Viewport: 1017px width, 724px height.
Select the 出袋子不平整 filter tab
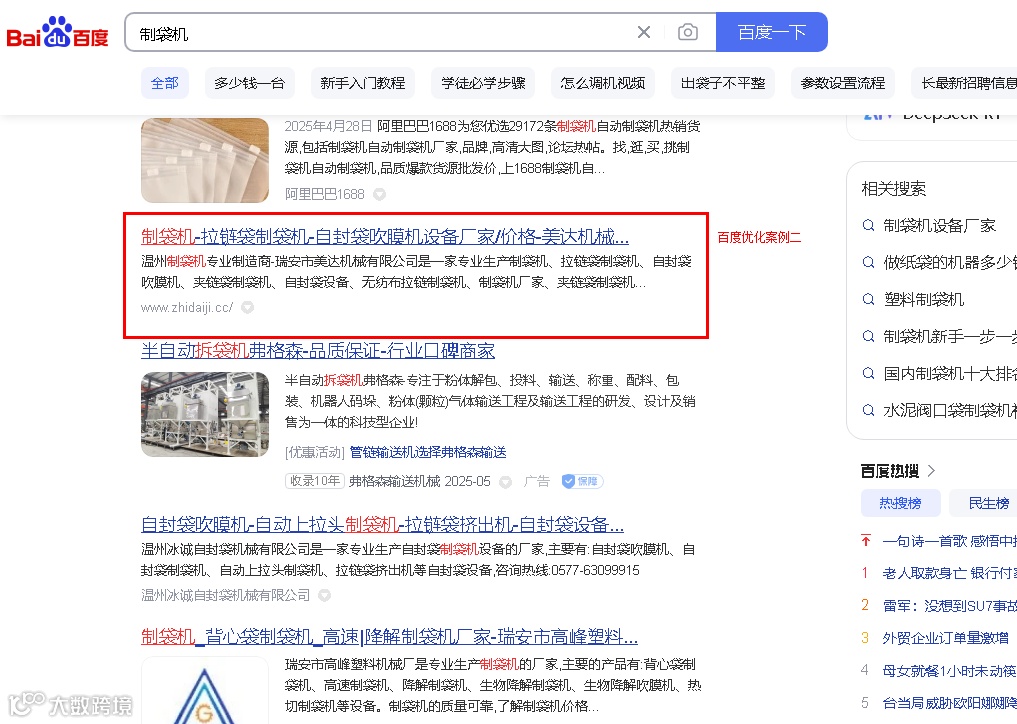(723, 83)
